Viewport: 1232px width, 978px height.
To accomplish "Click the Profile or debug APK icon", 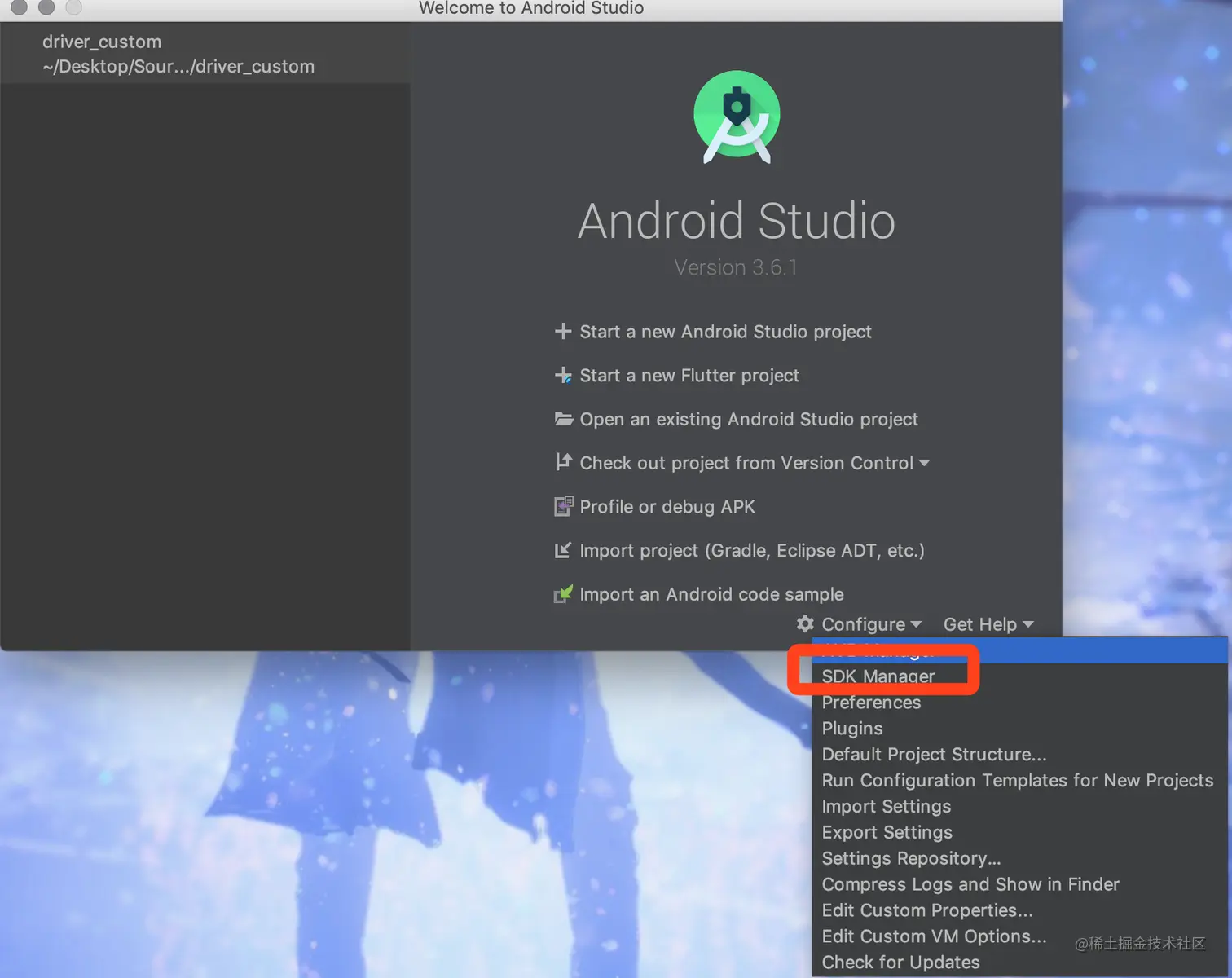I will coord(564,506).
